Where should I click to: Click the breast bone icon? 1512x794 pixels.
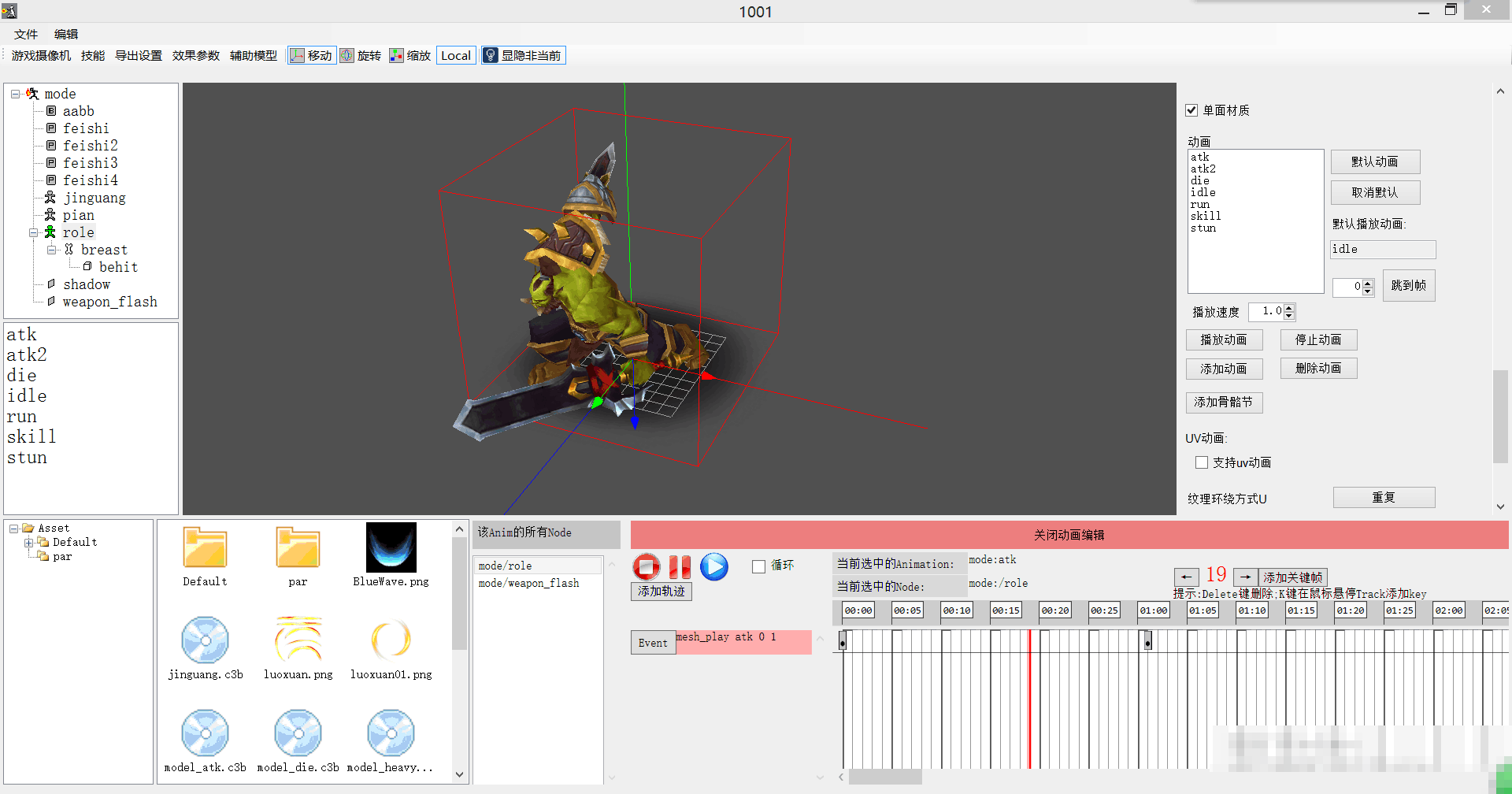[x=69, y=250]
